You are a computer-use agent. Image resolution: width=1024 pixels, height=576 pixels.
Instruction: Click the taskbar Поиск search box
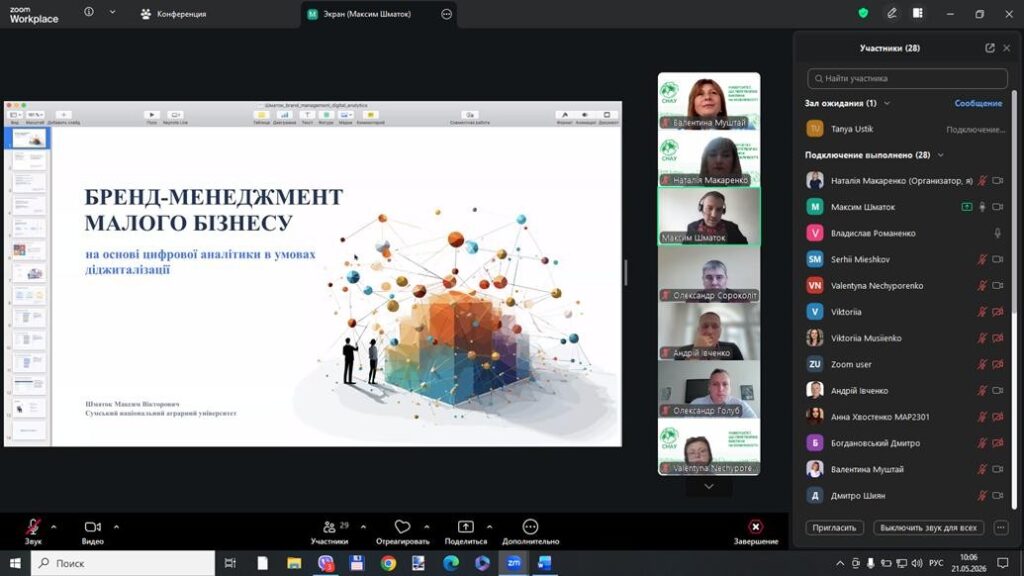pos(123,563)
